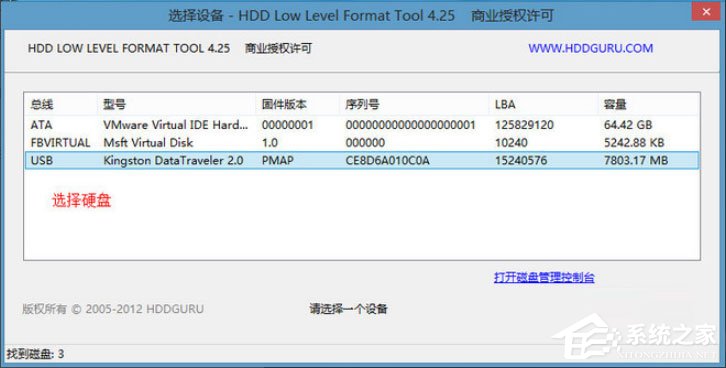
Task: Click the HDD LOW LEVEL FORMAT TOOL 4.25 heading
Action: 129,48
